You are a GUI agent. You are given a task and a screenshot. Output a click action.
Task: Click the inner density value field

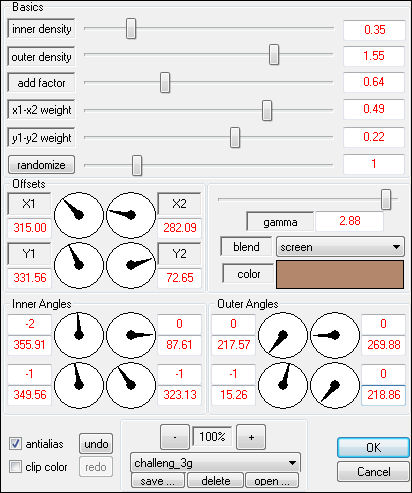click(x=374, y=30)
